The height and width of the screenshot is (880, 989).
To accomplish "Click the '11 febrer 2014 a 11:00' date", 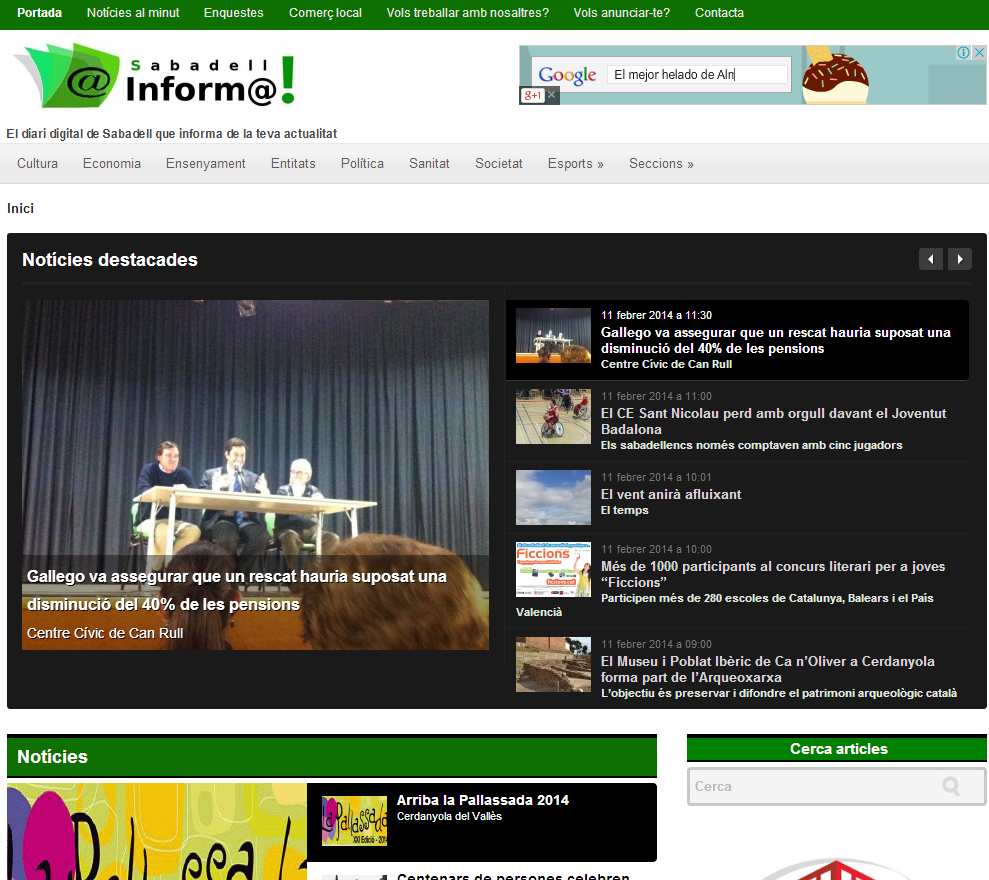I will pyautogui.click(x=656, y=396).
